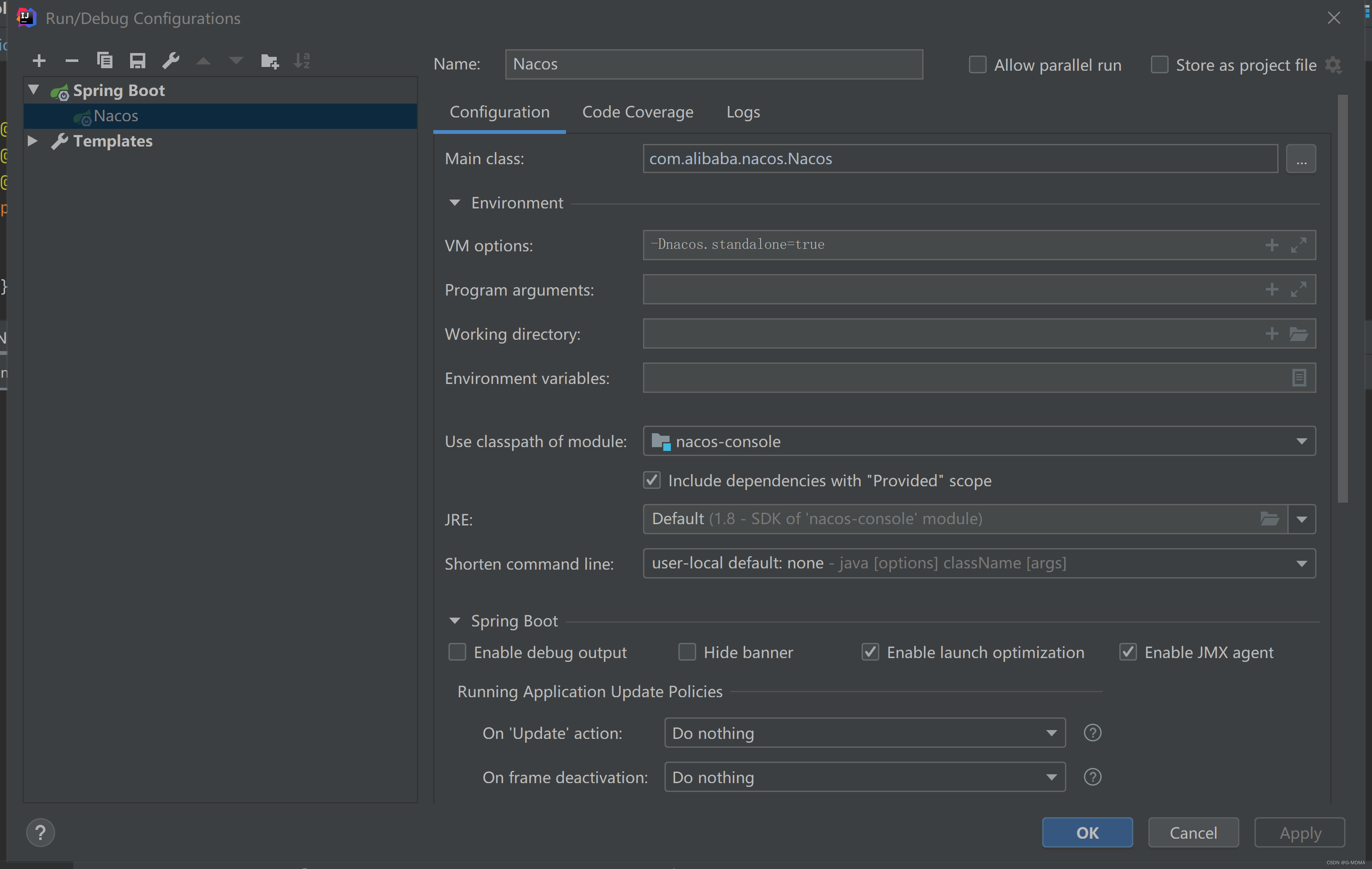This screenshot has width=1372, height=869.
Task: Switch to the Logs tab
Action: click(x=743, y=112)
